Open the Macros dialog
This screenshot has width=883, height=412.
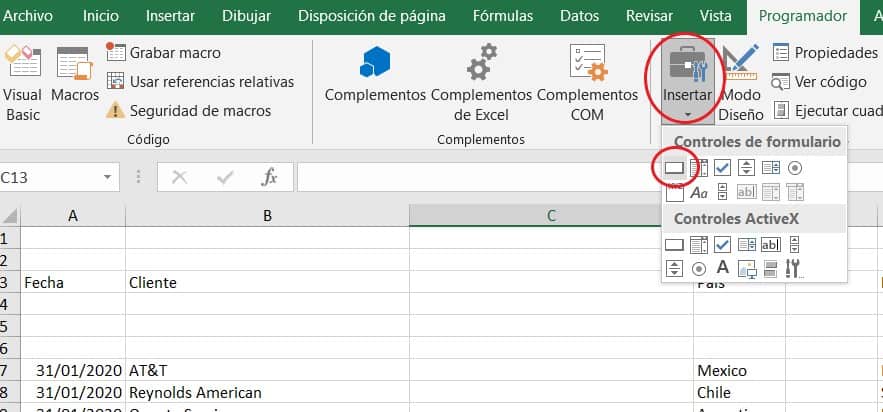point(75,75)
